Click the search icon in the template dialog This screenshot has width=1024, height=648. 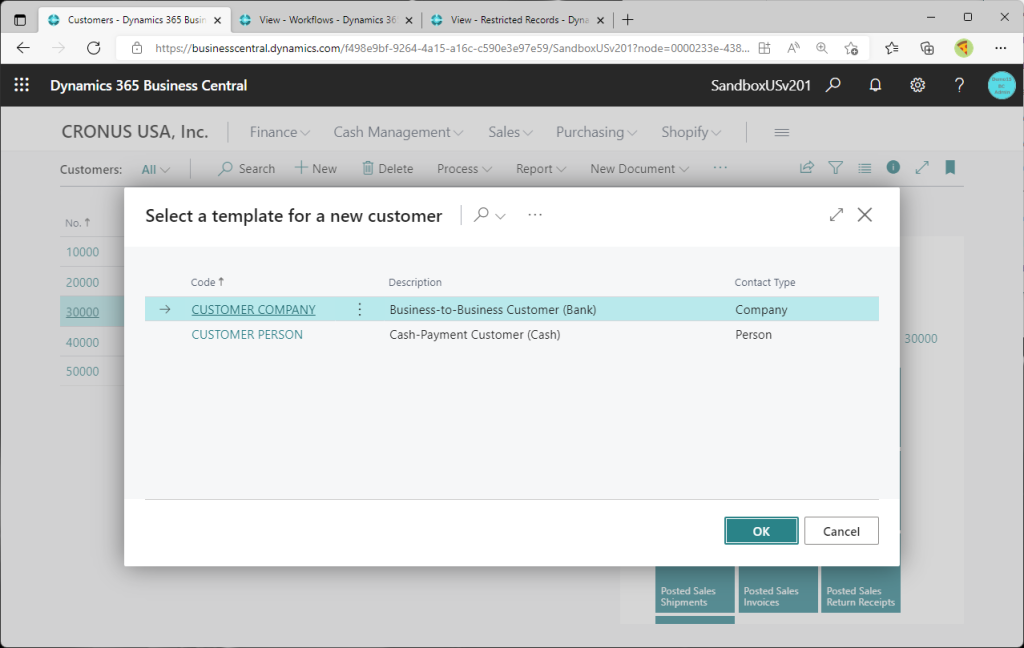[481, 214]
